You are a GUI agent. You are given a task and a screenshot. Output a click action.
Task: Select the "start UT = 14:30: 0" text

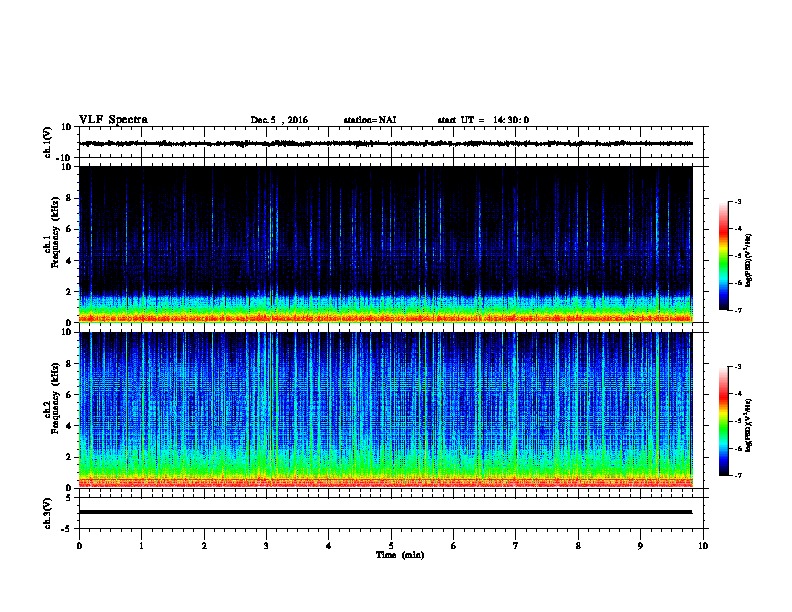(483, 120)
